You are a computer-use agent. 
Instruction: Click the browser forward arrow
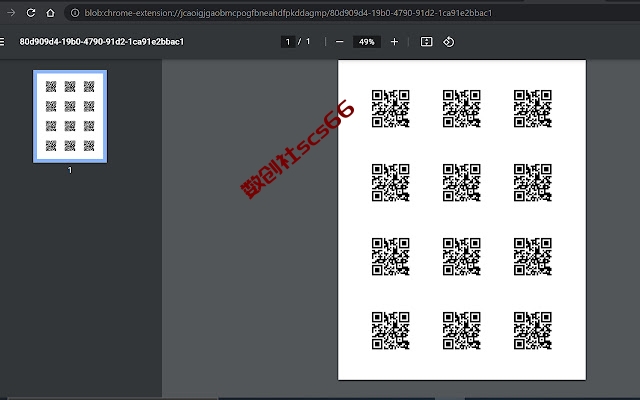(x=11, y=13)
